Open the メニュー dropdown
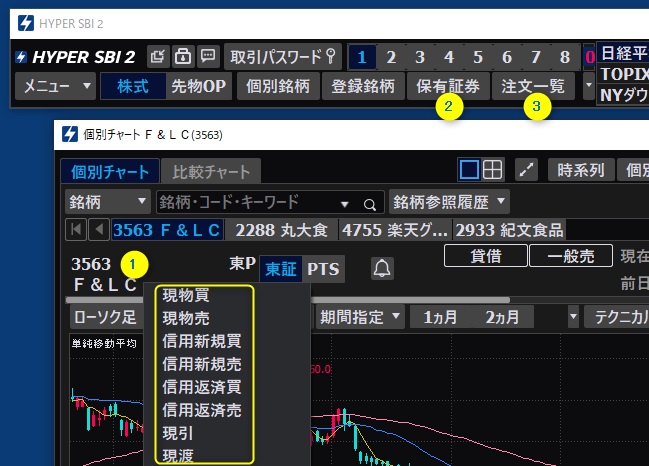649x466 pixels. click(x=55, y=86)
